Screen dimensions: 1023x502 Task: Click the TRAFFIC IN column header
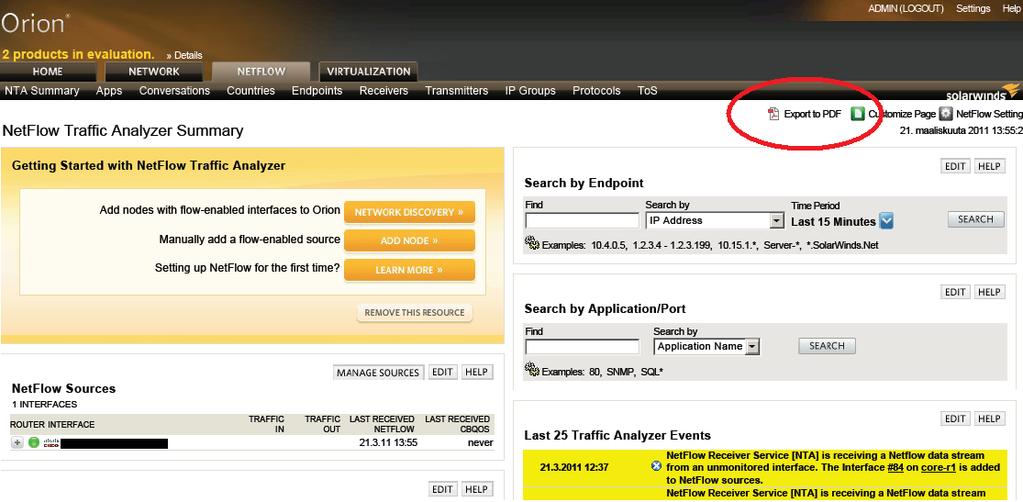266,424
